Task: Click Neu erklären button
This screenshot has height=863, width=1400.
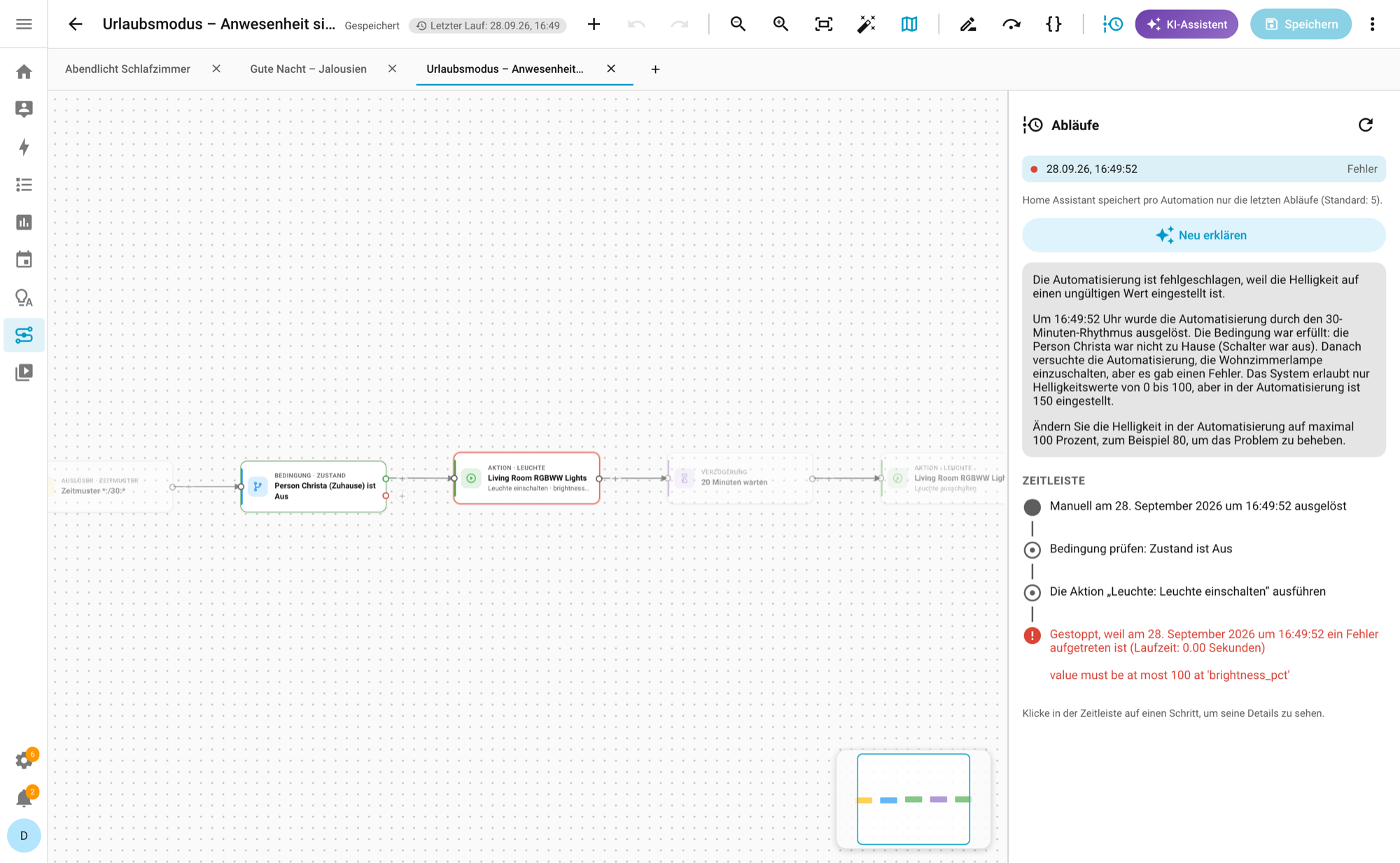Action: tap(1203, 235)
